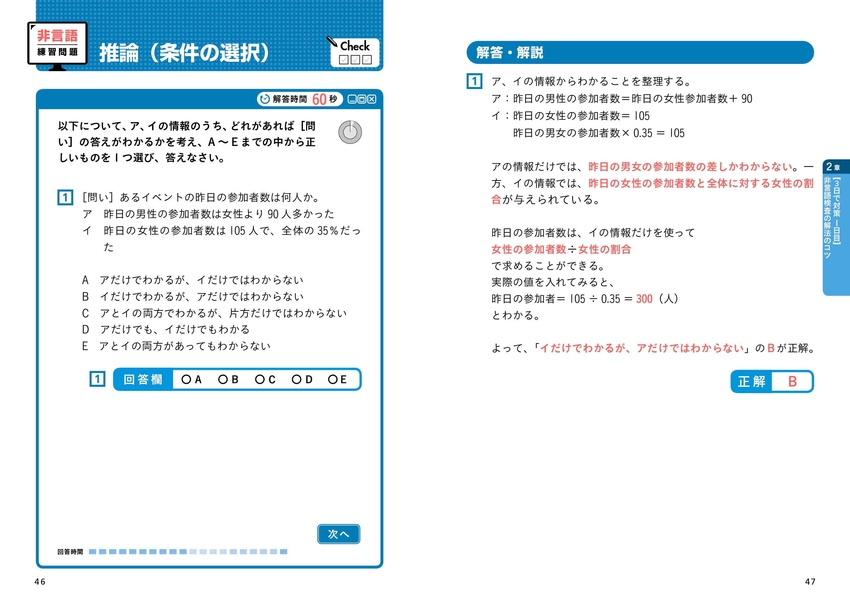
Task: Click the clock icon beside 解答時間
Action: [265, 99]
